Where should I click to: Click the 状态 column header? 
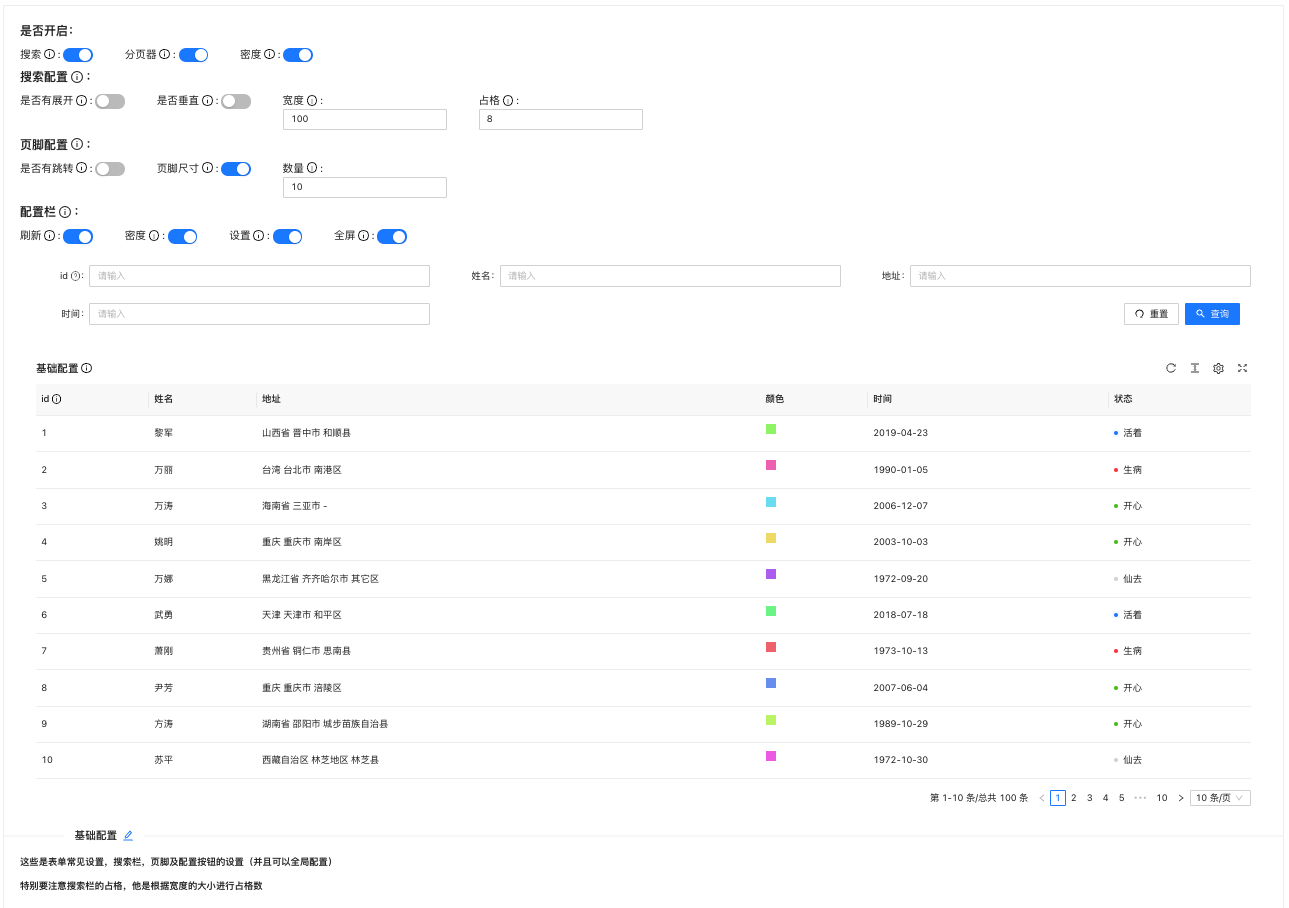pyautogui.click(x=1123, y=399)
